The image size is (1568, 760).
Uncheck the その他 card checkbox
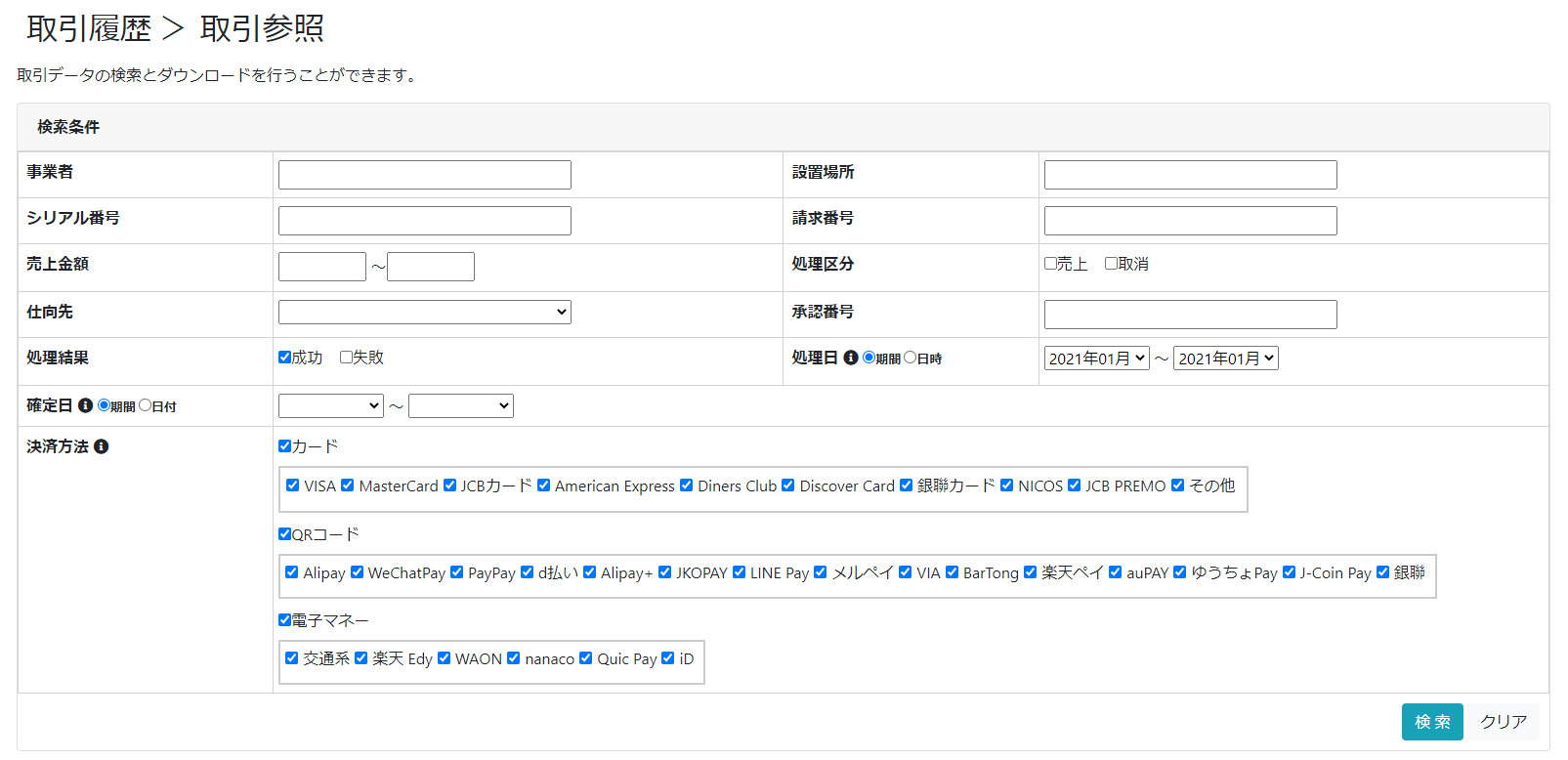1177,486
